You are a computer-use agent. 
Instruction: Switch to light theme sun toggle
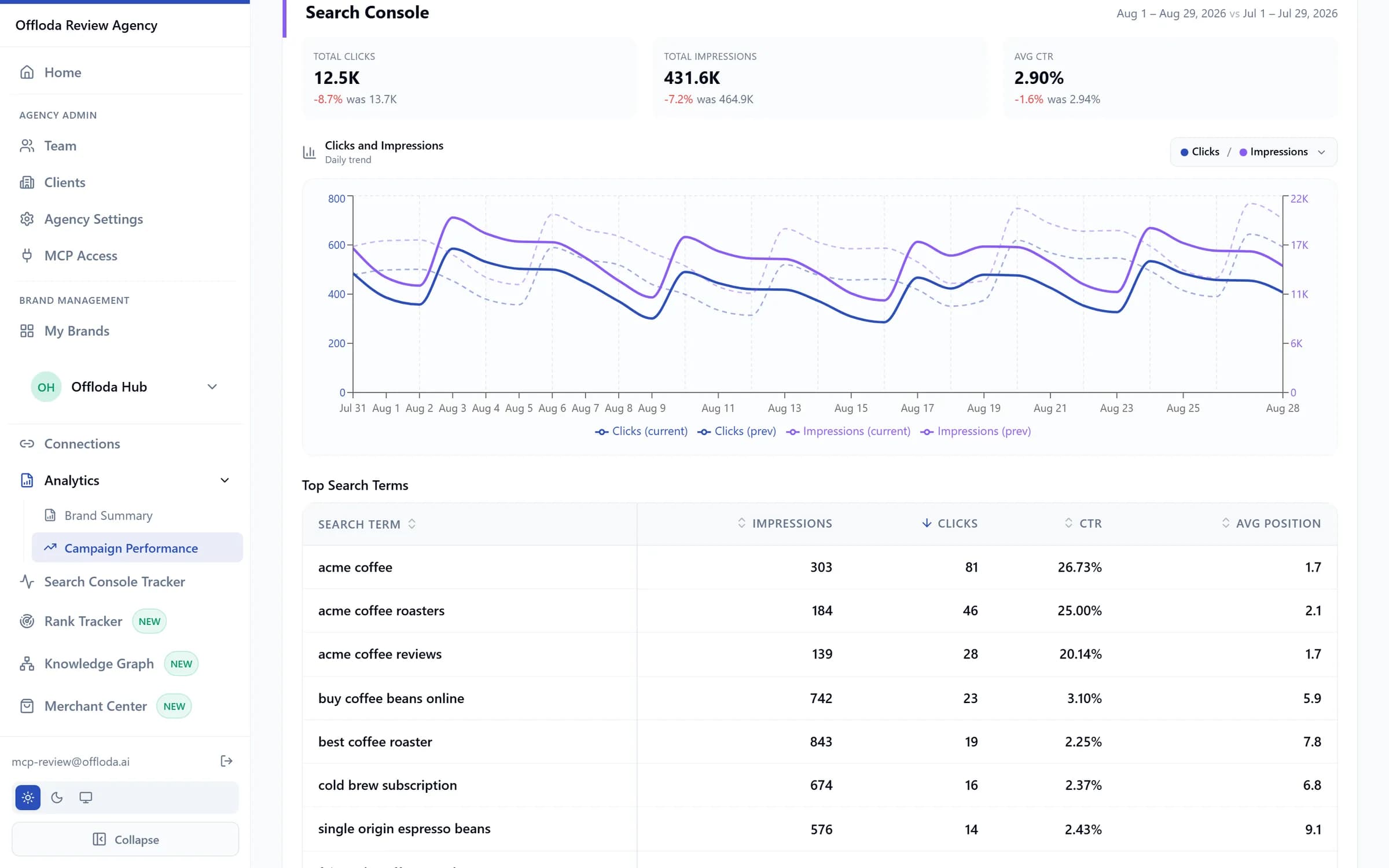coord(28,797)
